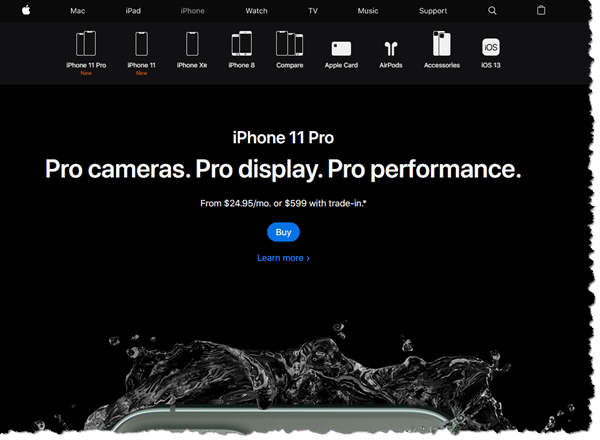Open the Music menu item

click(368, 10)
